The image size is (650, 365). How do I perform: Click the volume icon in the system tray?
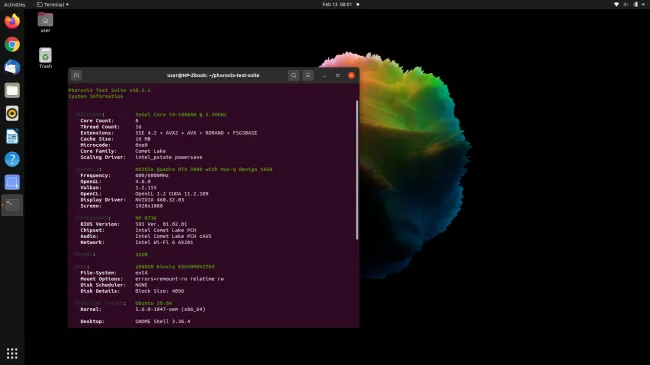[x=626, y=5]
